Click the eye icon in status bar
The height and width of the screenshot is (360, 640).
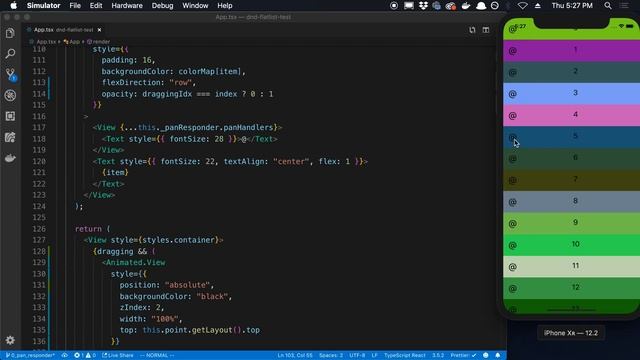tap(64, 356)
